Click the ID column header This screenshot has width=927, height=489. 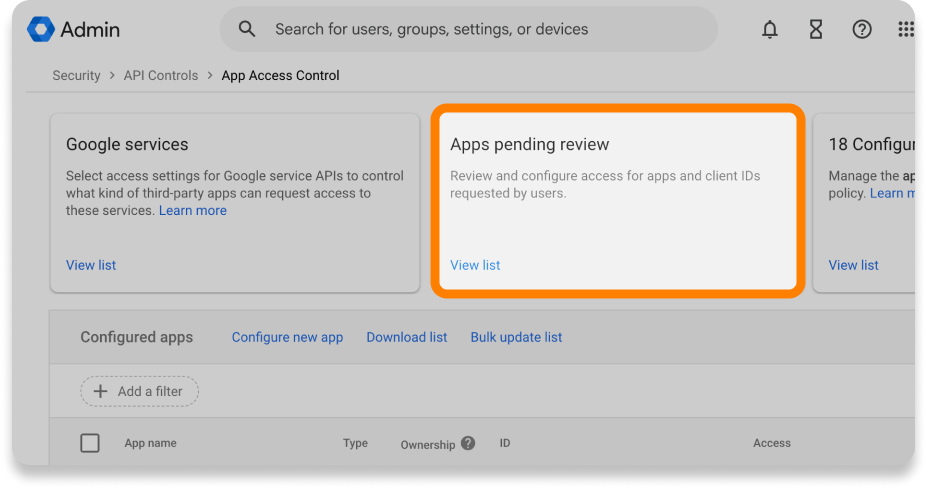coord(504,443)
